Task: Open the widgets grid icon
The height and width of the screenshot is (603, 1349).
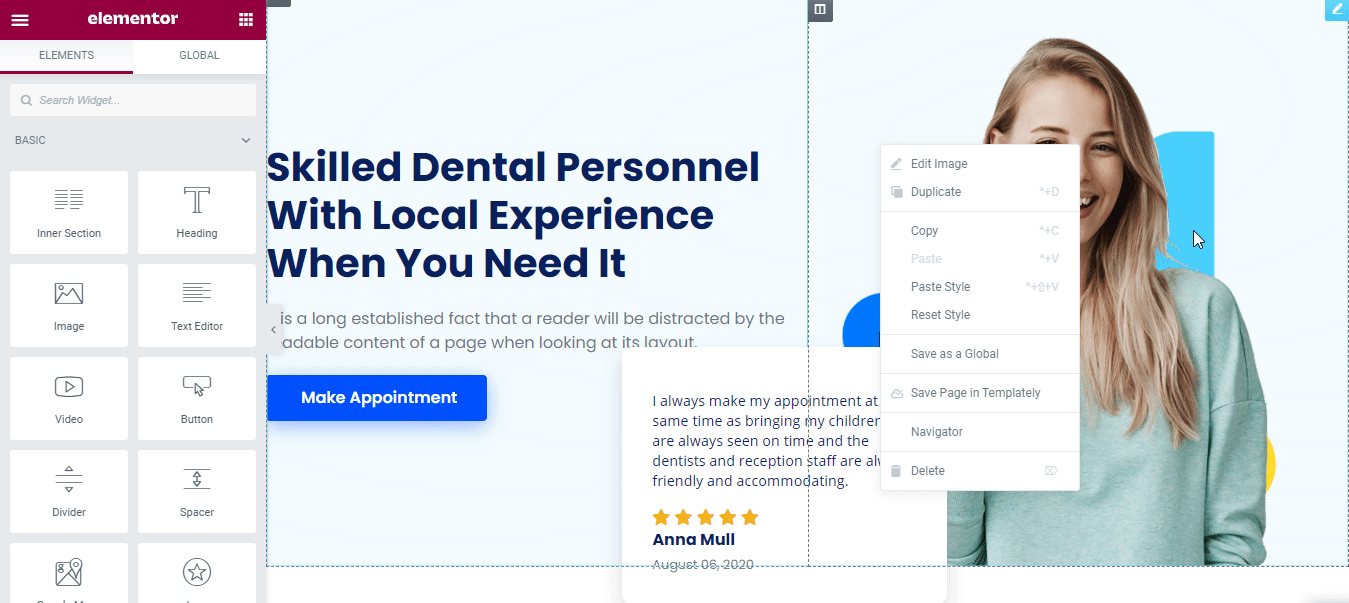Action: 246,19
